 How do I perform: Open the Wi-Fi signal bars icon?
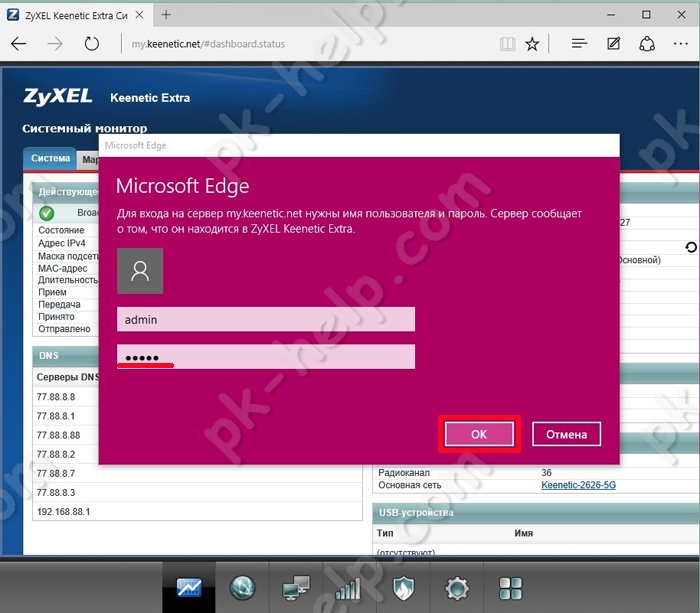point(350,588)
